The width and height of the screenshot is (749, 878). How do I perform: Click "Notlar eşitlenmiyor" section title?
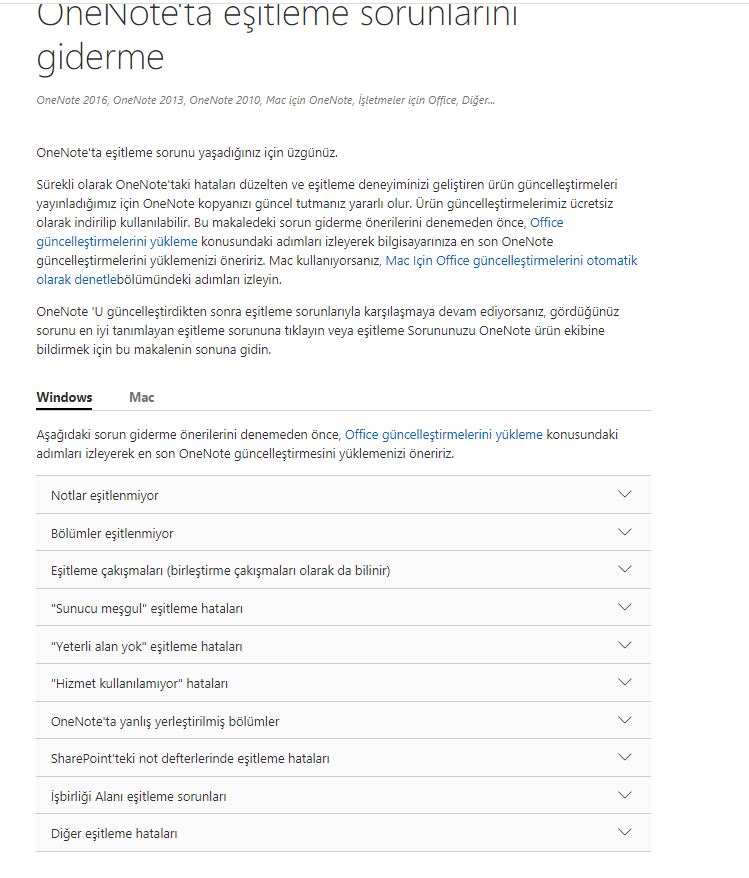click(x=105, y=496)
